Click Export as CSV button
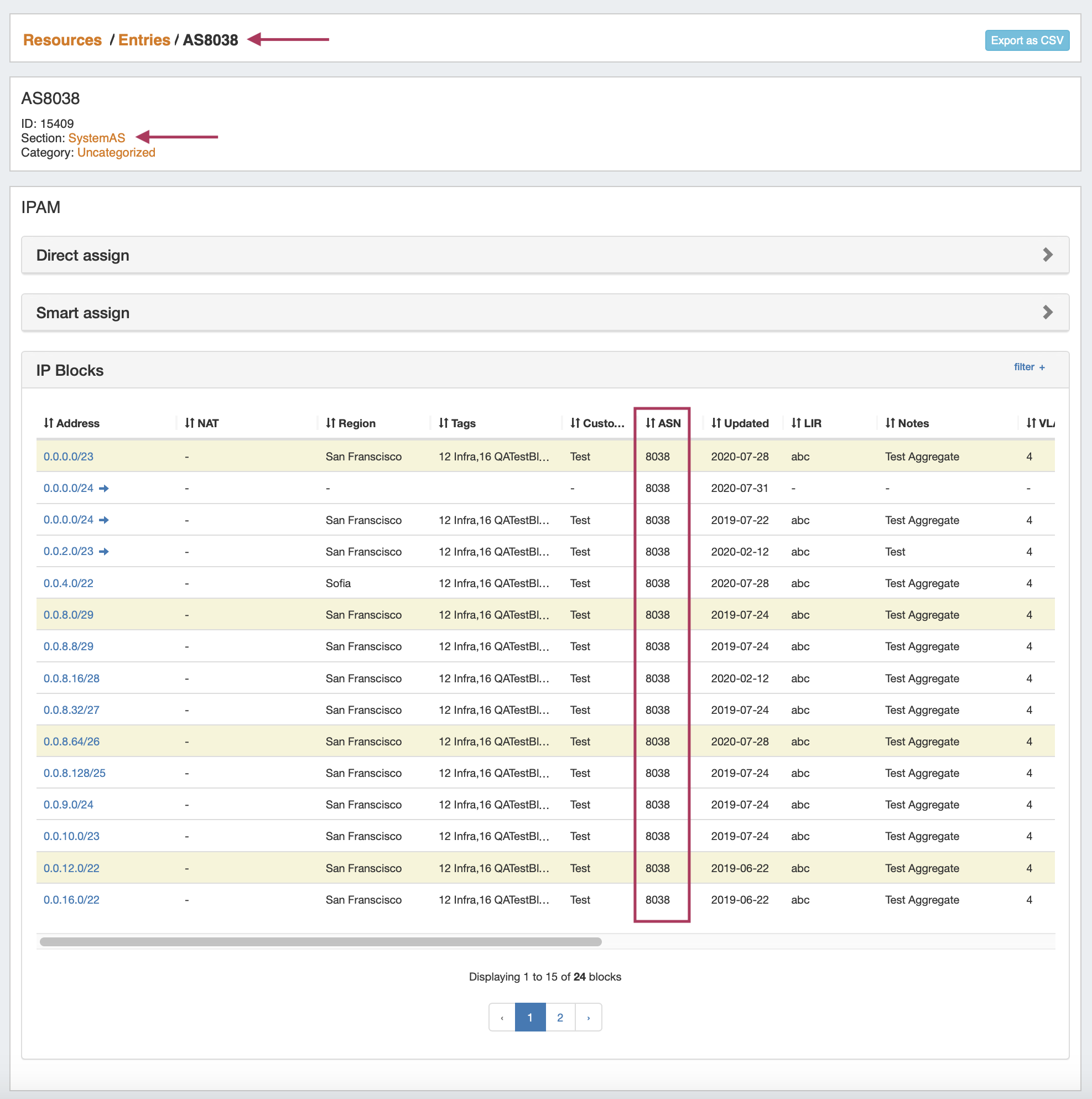Screen dimensions: 1092x1099 (x=1027, y=40)
